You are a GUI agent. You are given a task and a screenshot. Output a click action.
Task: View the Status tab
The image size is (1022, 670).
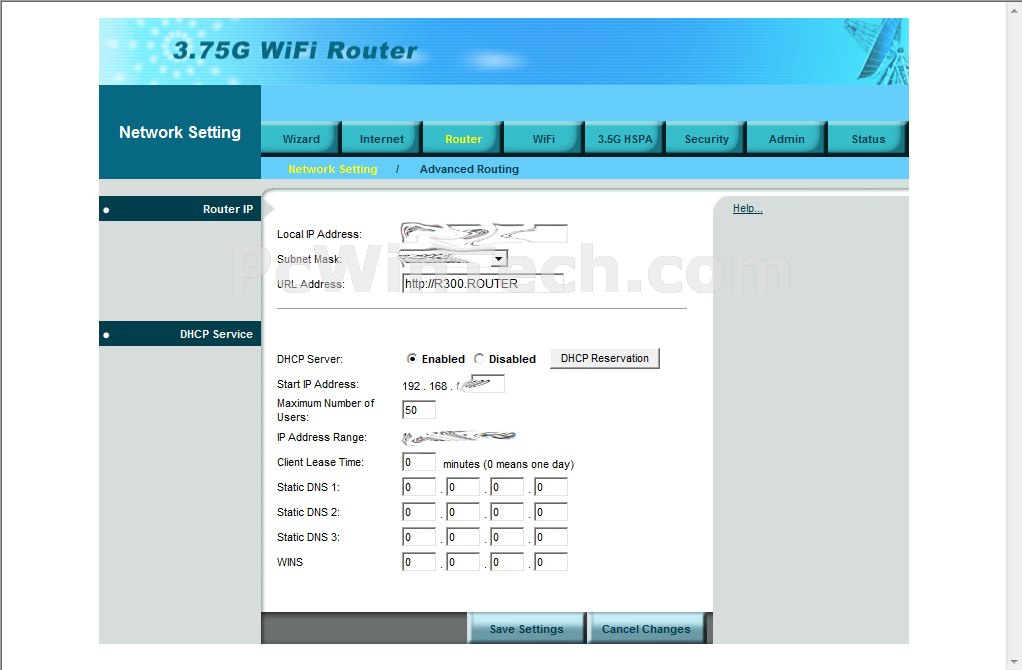(x=868, y=139)
